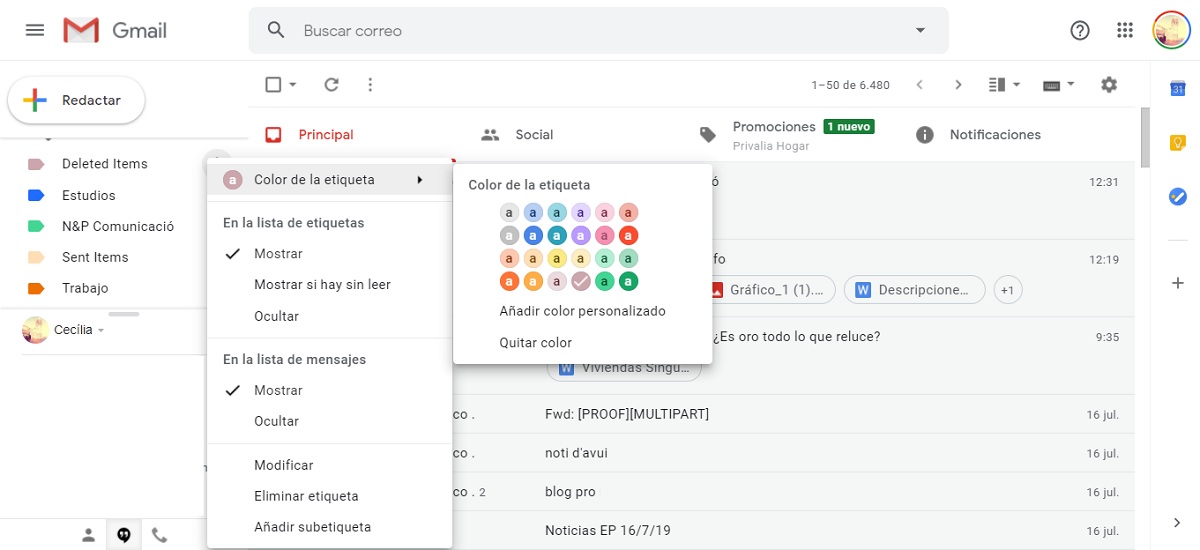
Task: Pick the dark green label color swatch
Action: pos(628,281)
